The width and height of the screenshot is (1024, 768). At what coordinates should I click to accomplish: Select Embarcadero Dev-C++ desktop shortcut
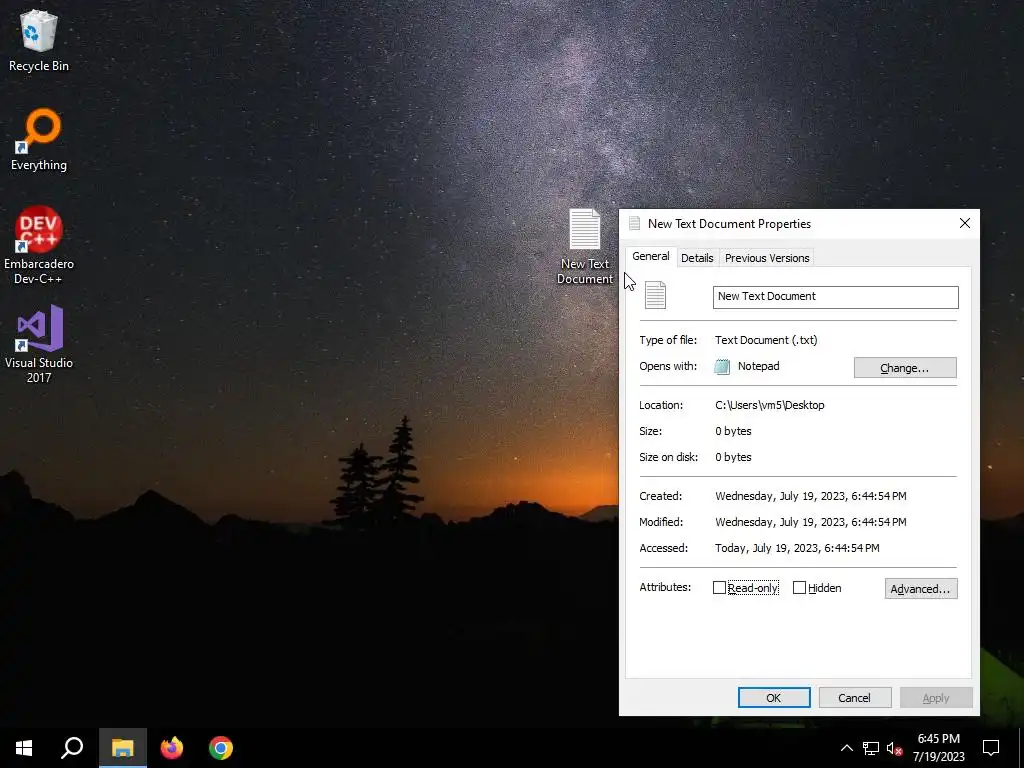click(x=39, y=245)
